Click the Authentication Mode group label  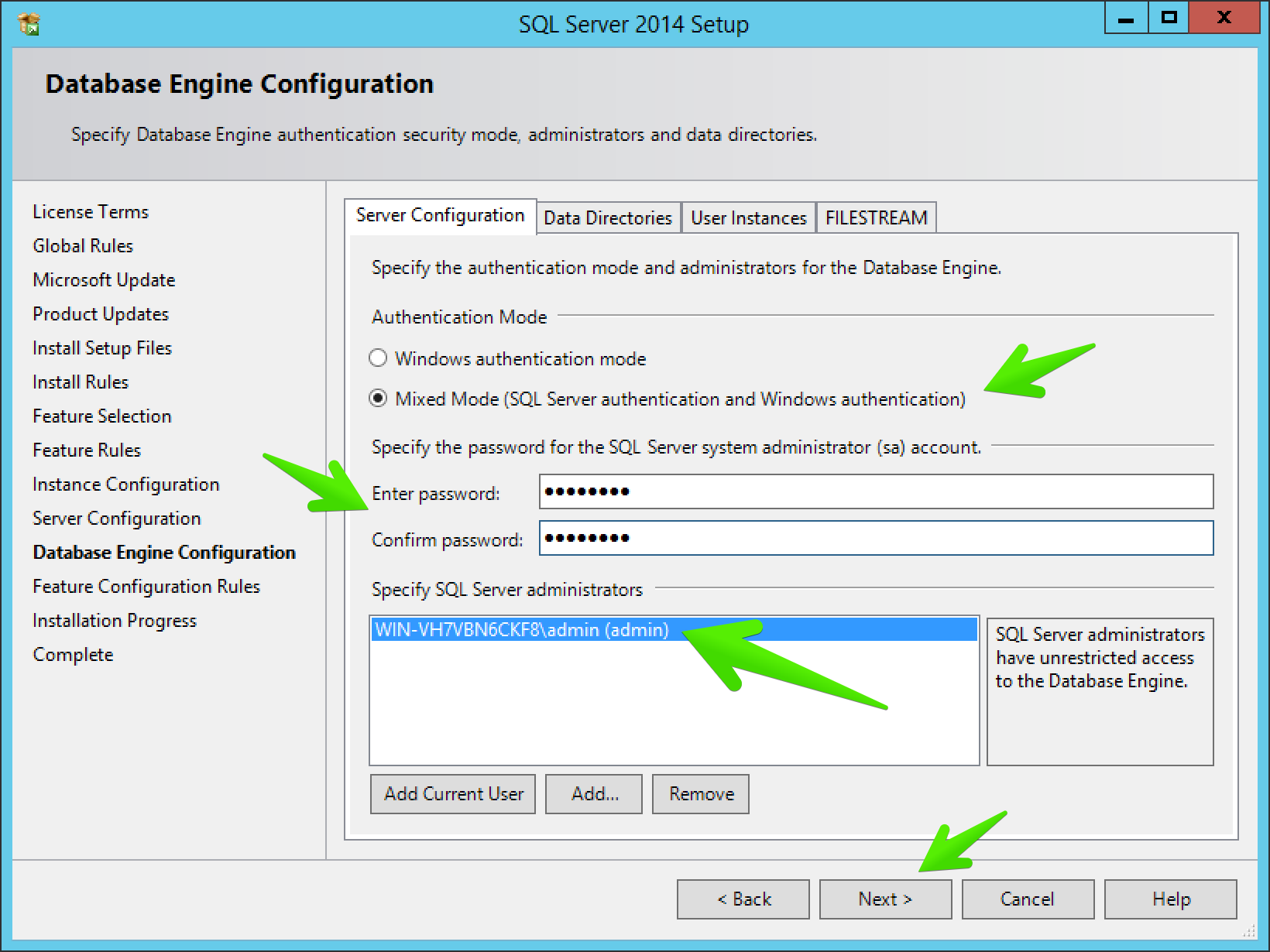click(459, 317)
